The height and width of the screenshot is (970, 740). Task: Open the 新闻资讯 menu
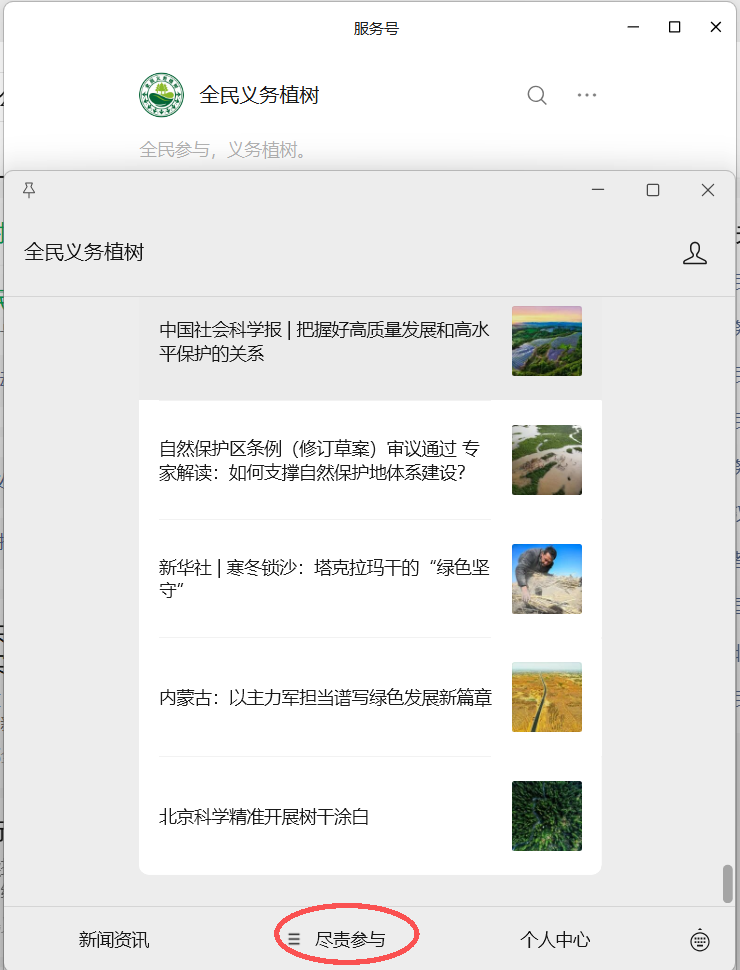click(x=114, y=940)
